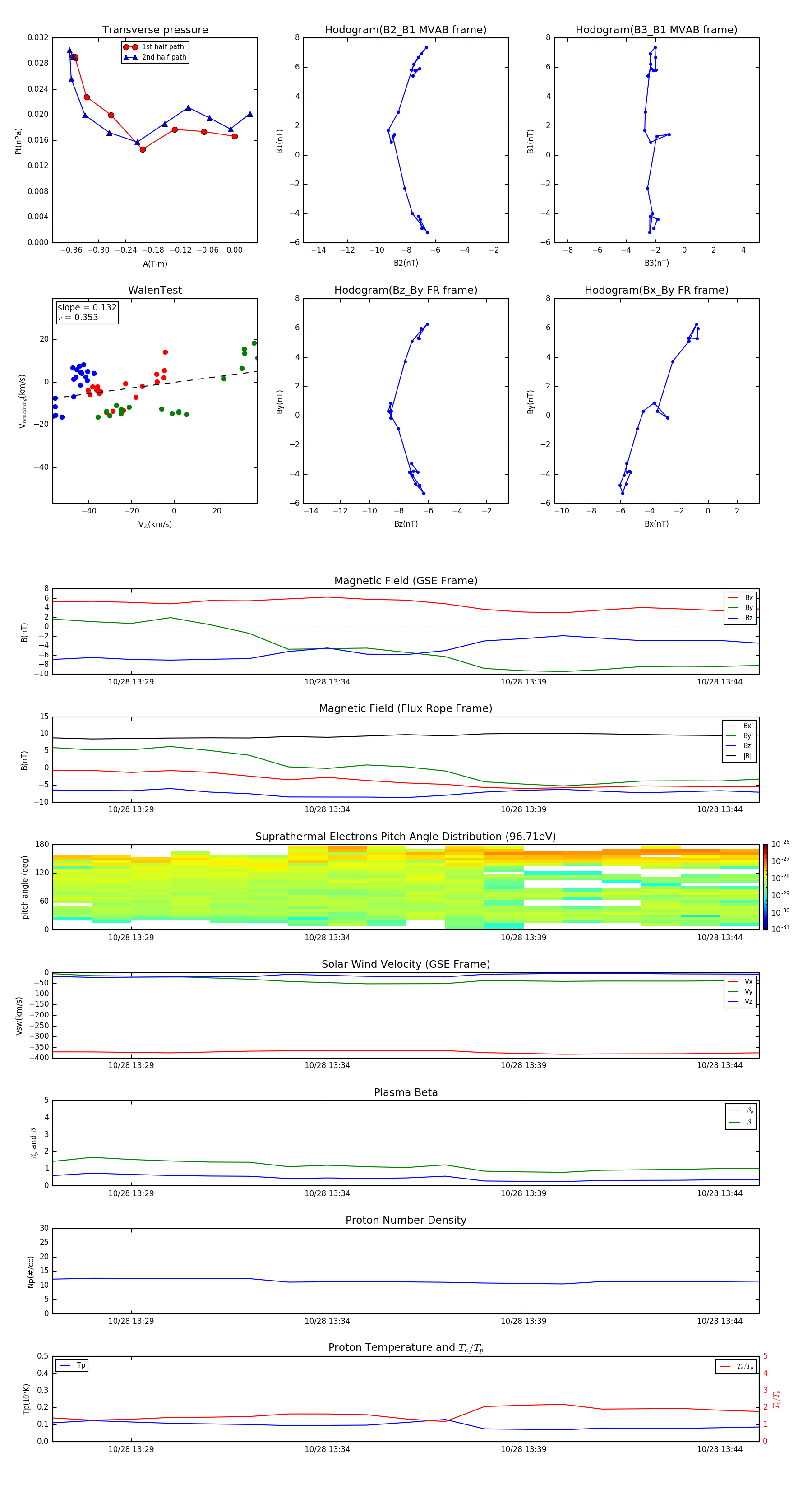The height and width of the screenshot is (1489, 812).
Task: Click the 'Vy' entry in velocity legend
Action: pyautogui.click(x=740, y=992)
